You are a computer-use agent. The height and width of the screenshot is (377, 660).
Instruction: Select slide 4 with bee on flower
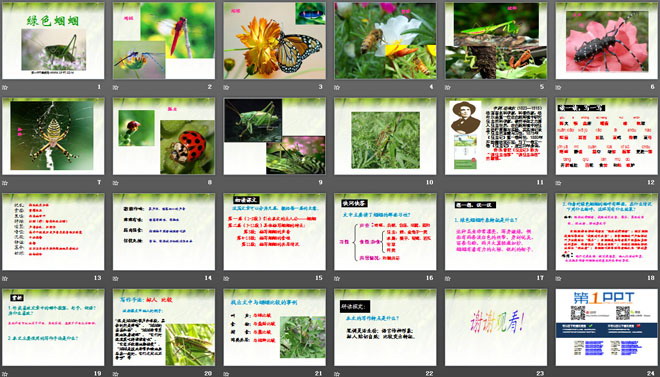(x=385, y=41)
